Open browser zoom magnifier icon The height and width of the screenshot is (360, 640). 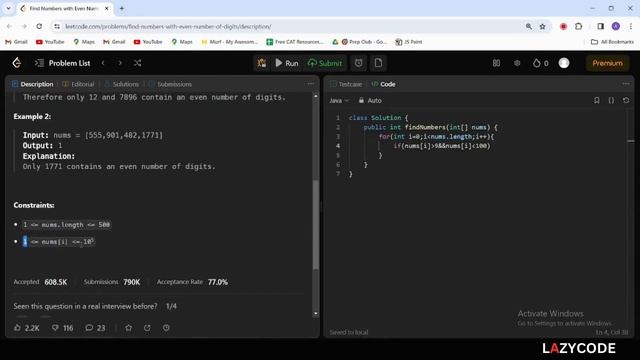(x=529, y=27)
